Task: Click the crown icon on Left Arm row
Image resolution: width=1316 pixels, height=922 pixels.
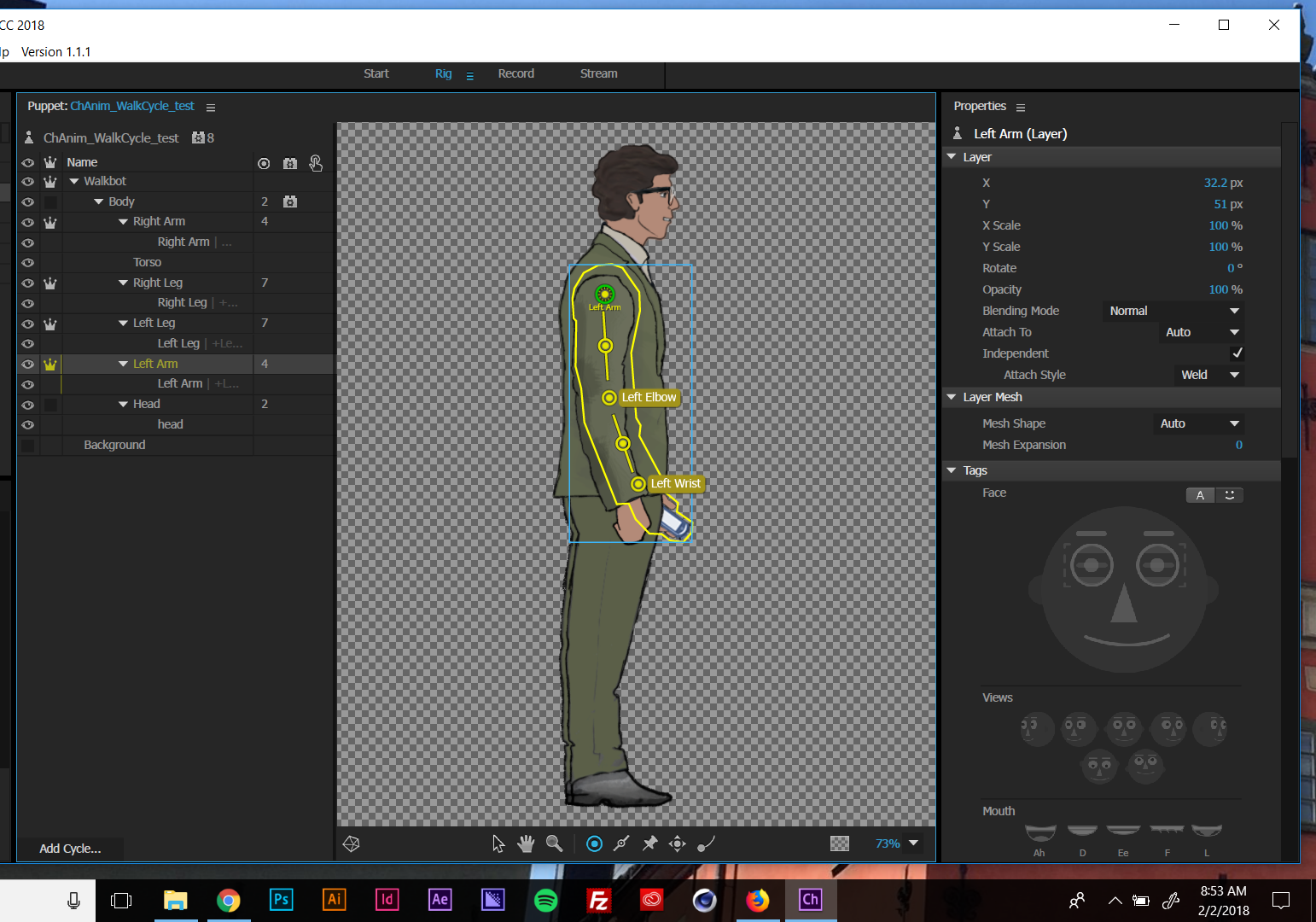Action: coord(50,365)
